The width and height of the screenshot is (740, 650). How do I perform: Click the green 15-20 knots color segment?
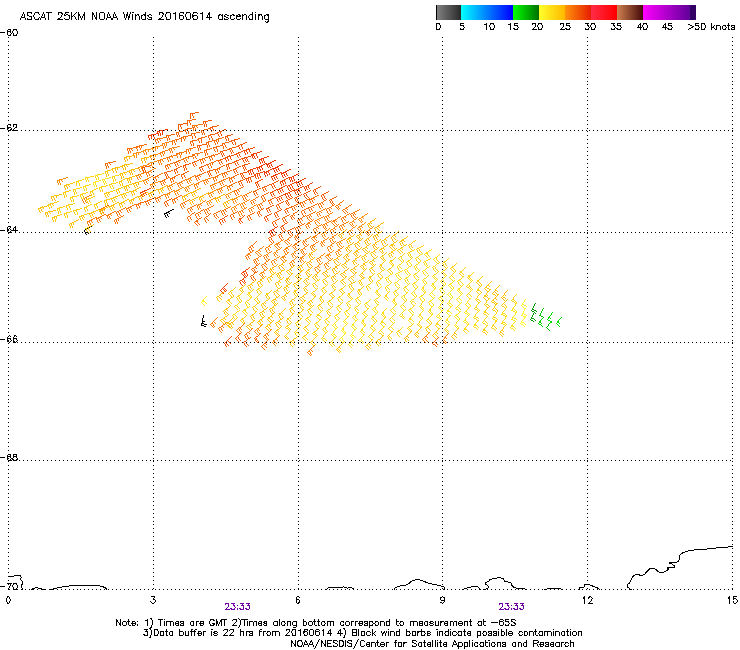click(x=525, y=12)
